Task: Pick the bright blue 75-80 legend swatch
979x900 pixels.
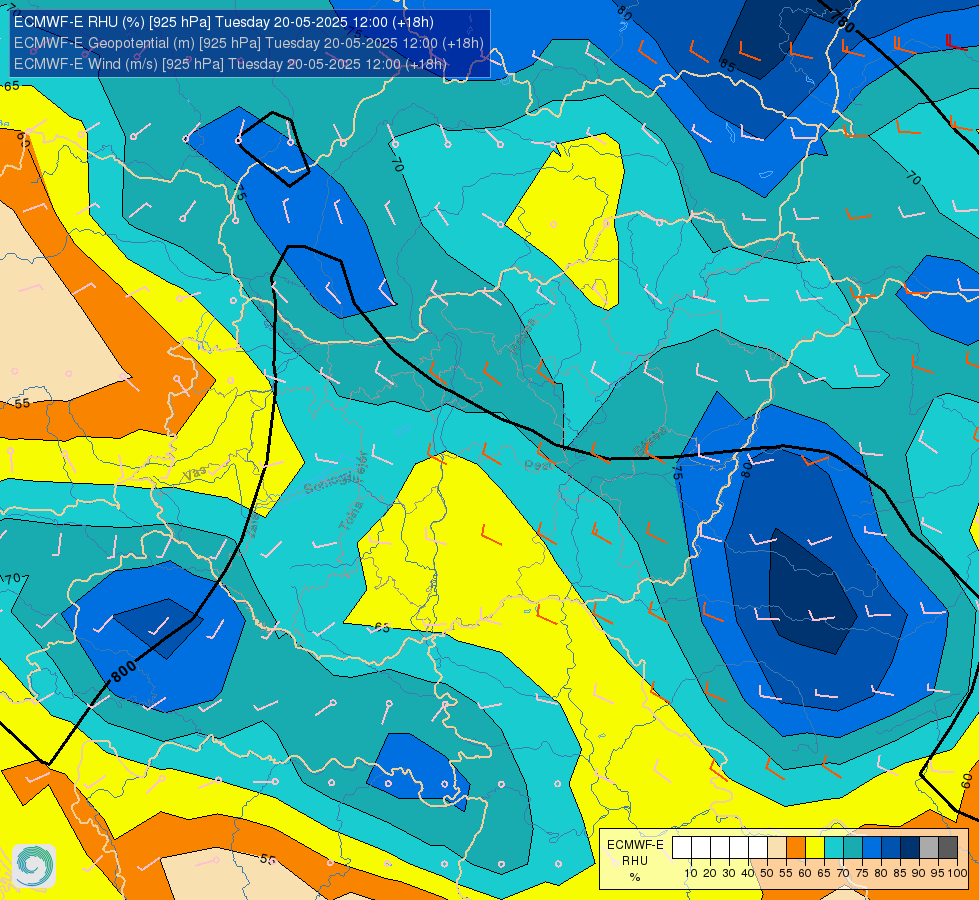Action: pos(872,848)
